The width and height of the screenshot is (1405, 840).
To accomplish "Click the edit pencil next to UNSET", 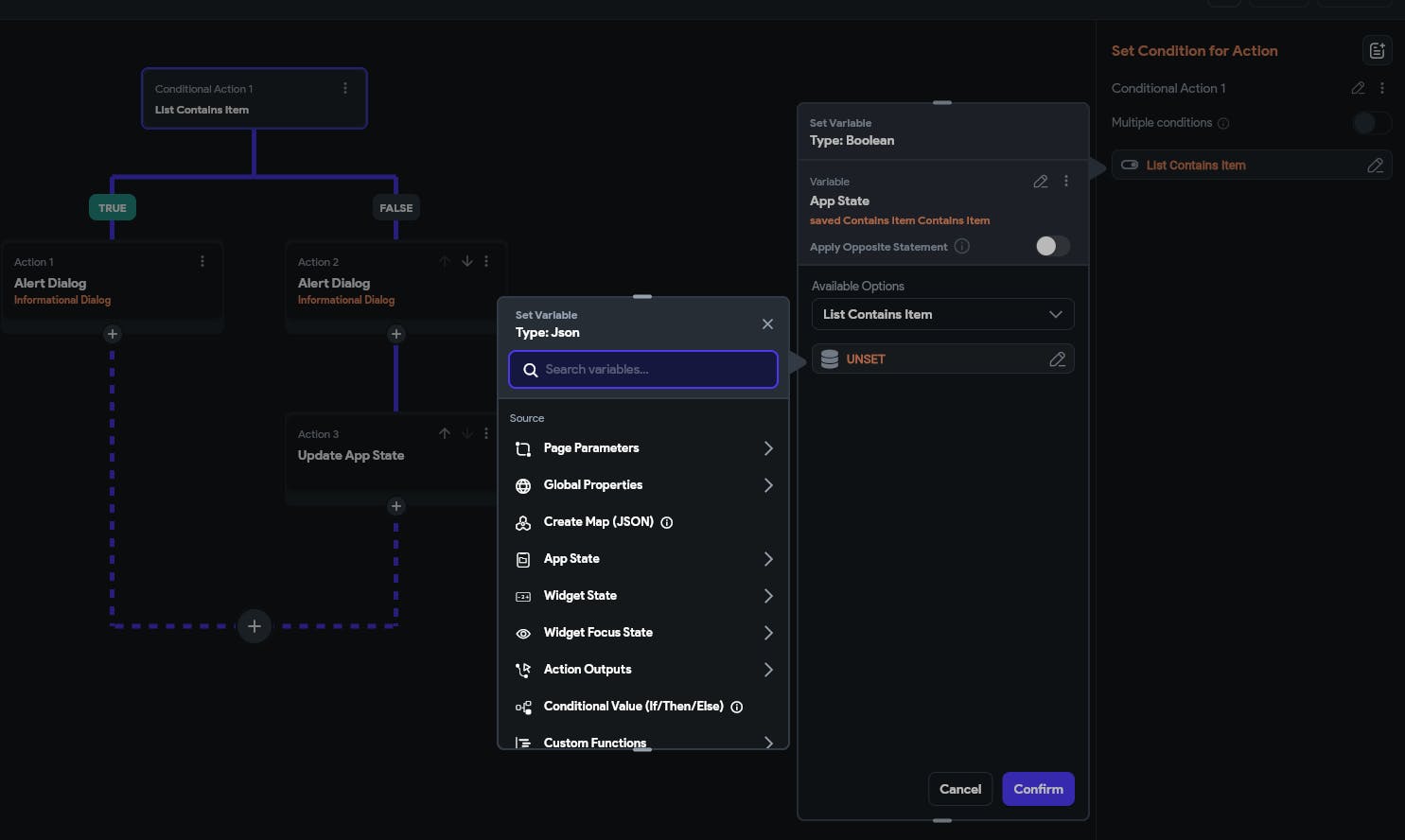I will click(1057, 359).
